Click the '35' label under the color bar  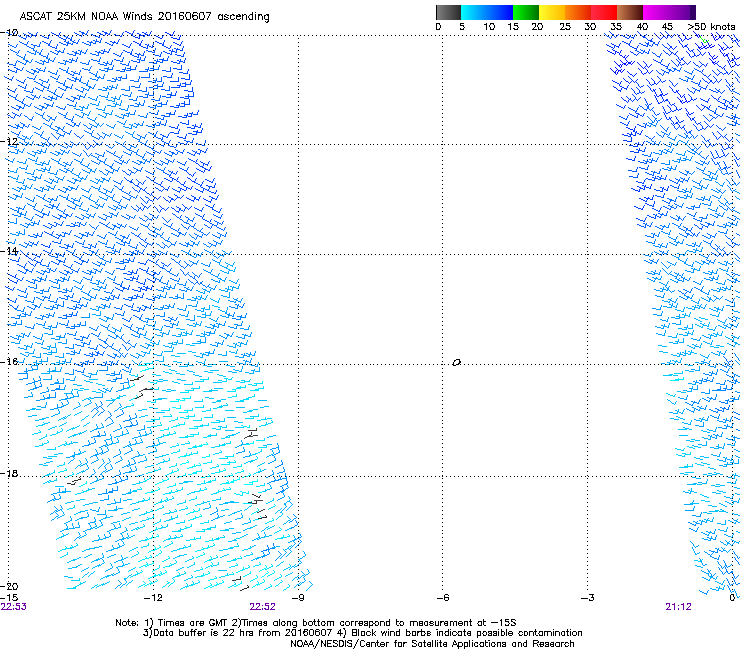tap(616, 27)
